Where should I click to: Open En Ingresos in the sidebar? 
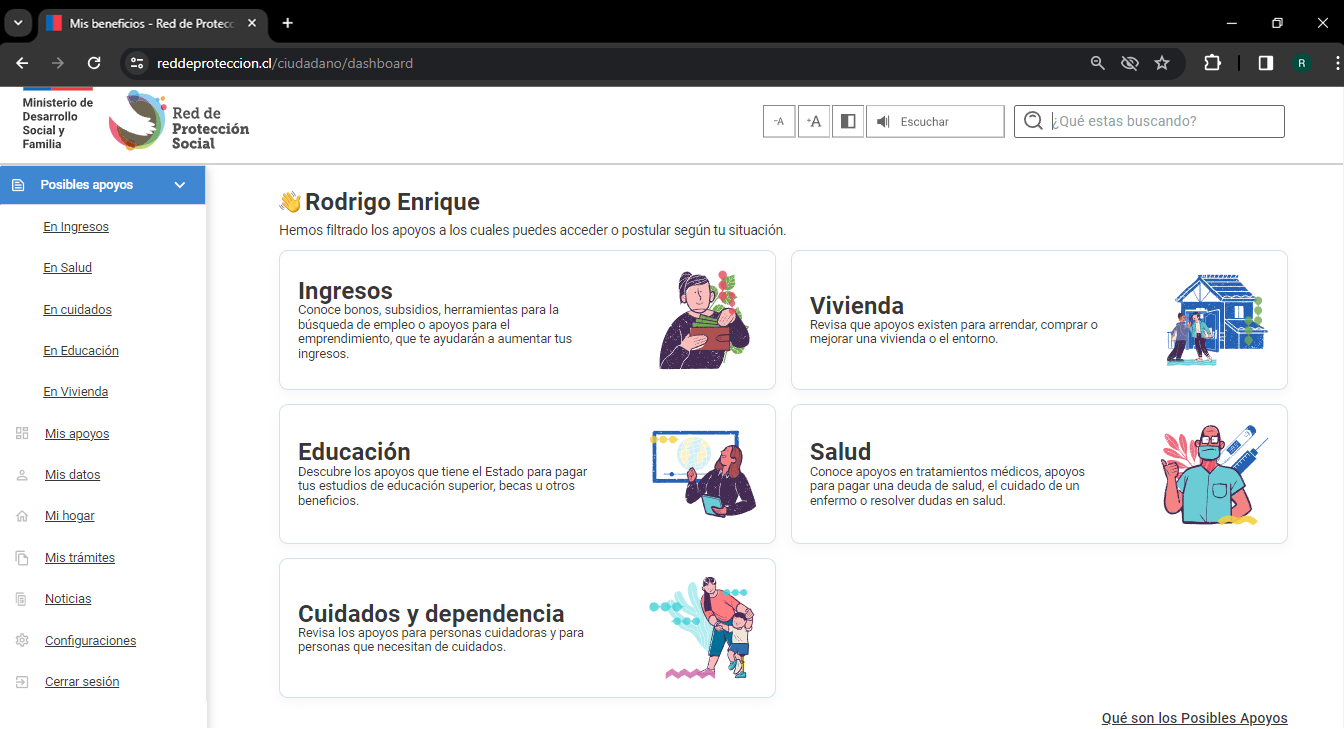76,227
